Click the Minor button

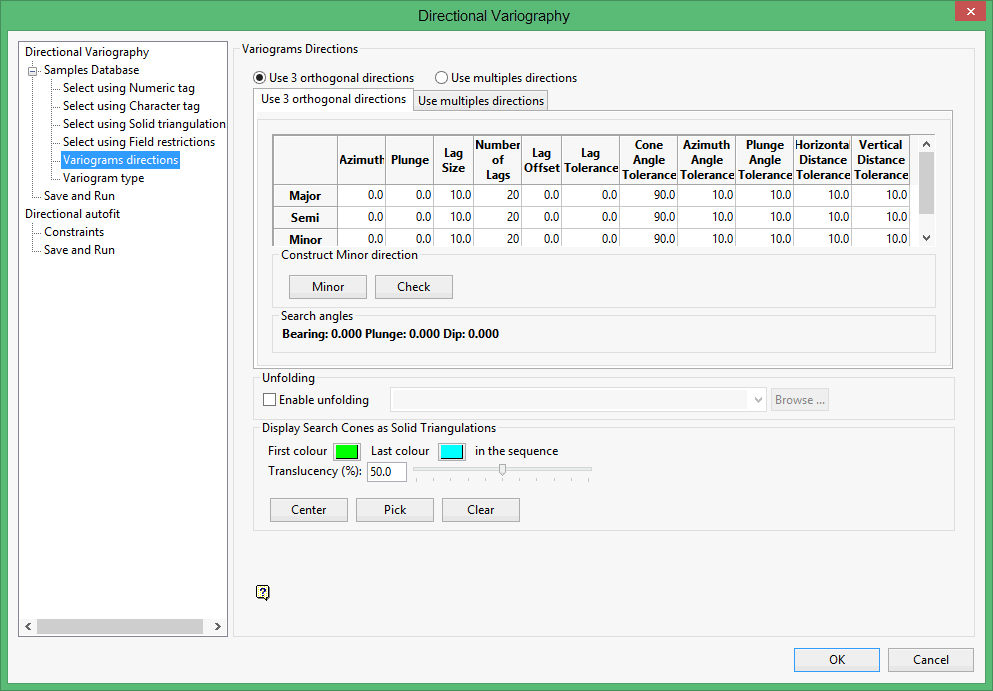click(328, 287)
